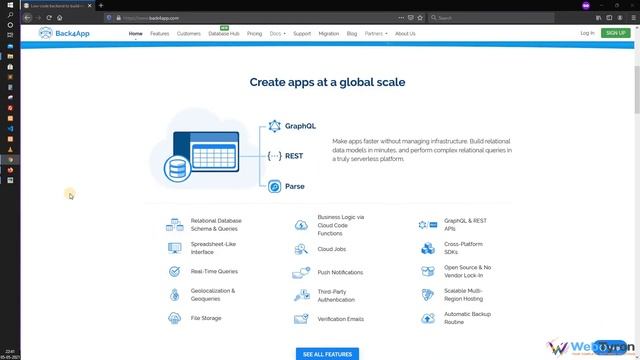
Task: Click SEE ALL FEATURES button
Action: coord(327,354)
